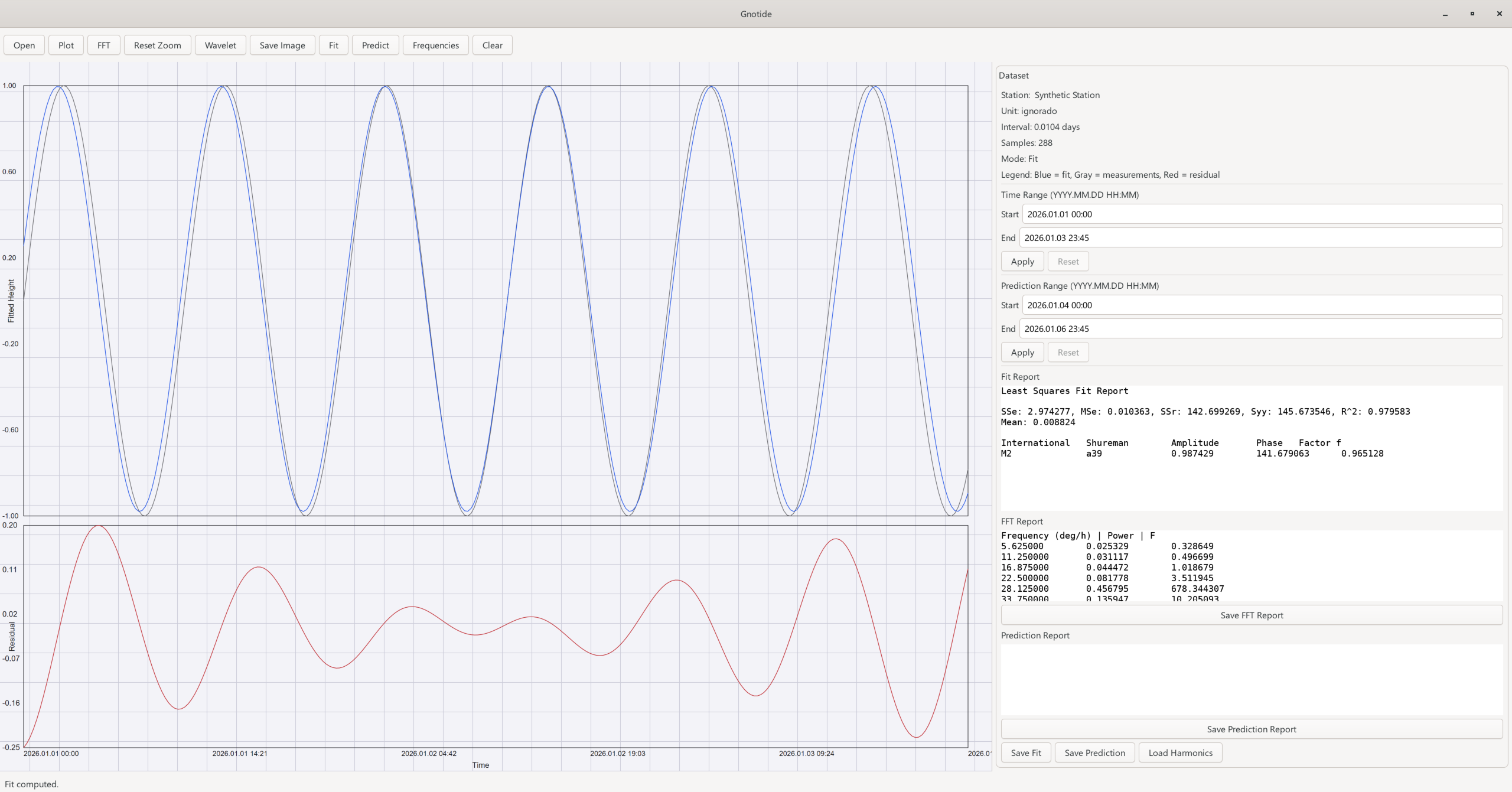The image size is (1512, 792).
Task: Reset the Time Range fields
Action: [x=1068, y=261]
